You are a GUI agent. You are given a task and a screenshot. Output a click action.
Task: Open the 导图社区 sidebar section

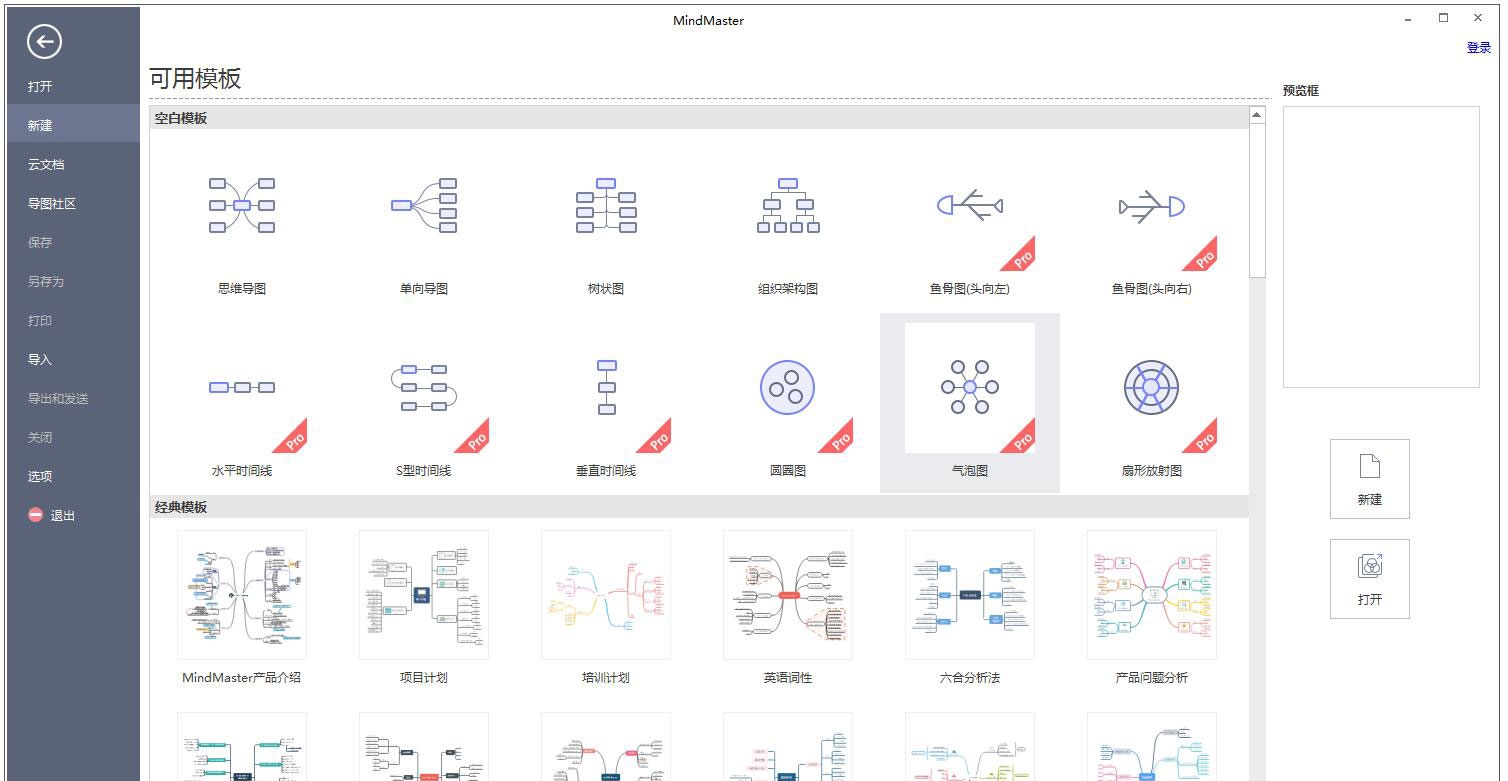pos(51,203)
